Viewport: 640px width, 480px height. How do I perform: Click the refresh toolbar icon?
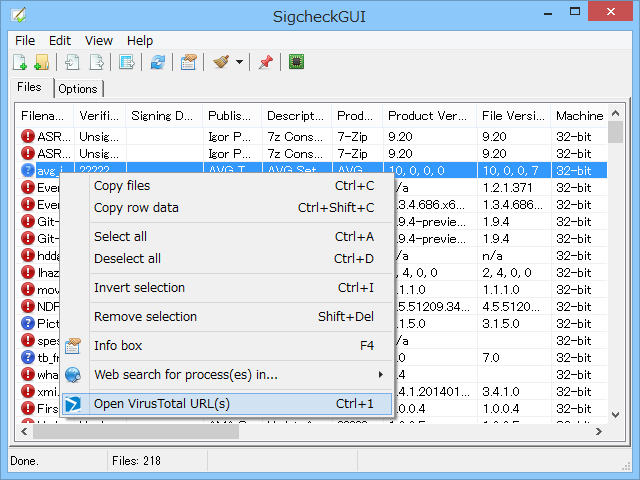158,62
